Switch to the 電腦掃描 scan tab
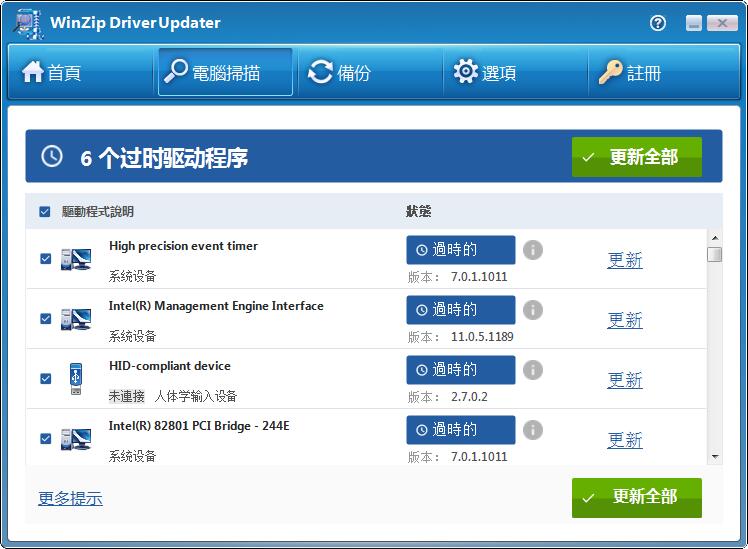 [x=225, y=73]
